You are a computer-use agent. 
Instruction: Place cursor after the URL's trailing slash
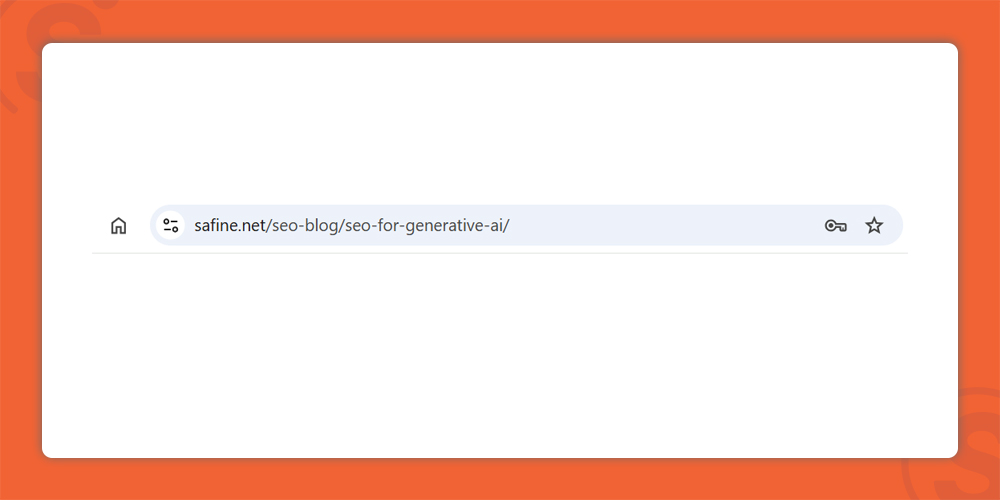(511, 226)
